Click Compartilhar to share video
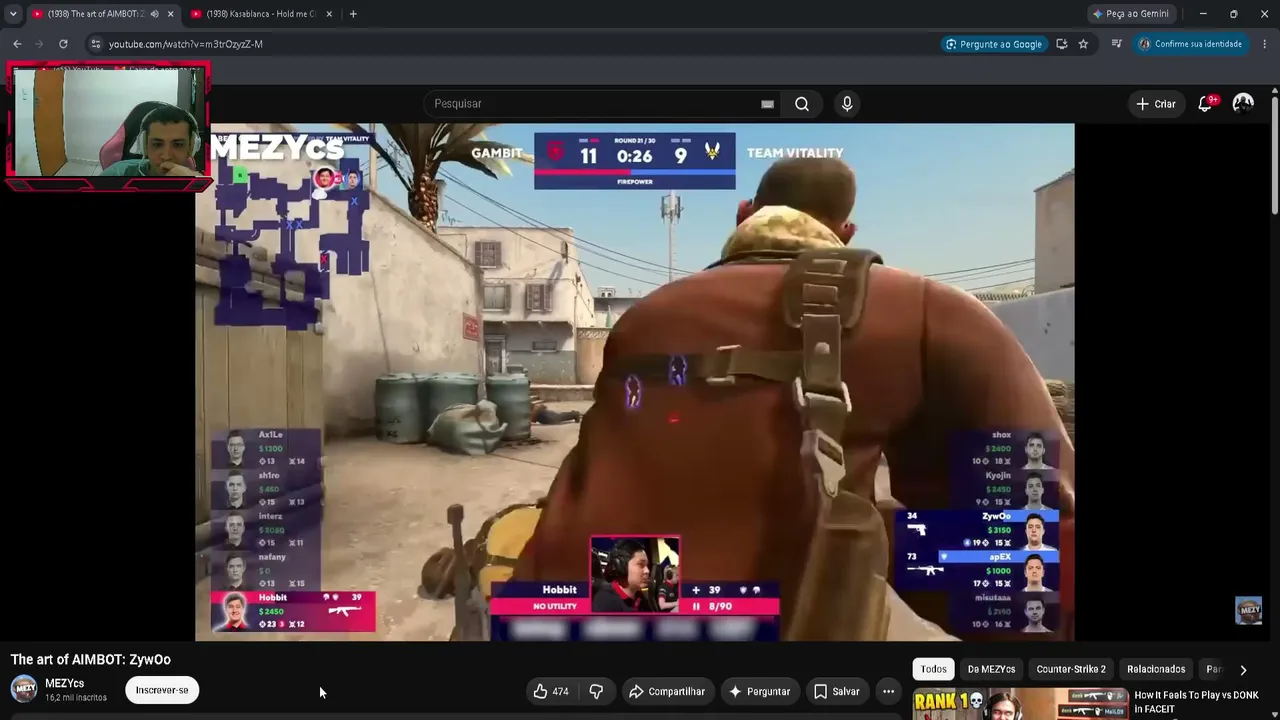 click(666, 691)
